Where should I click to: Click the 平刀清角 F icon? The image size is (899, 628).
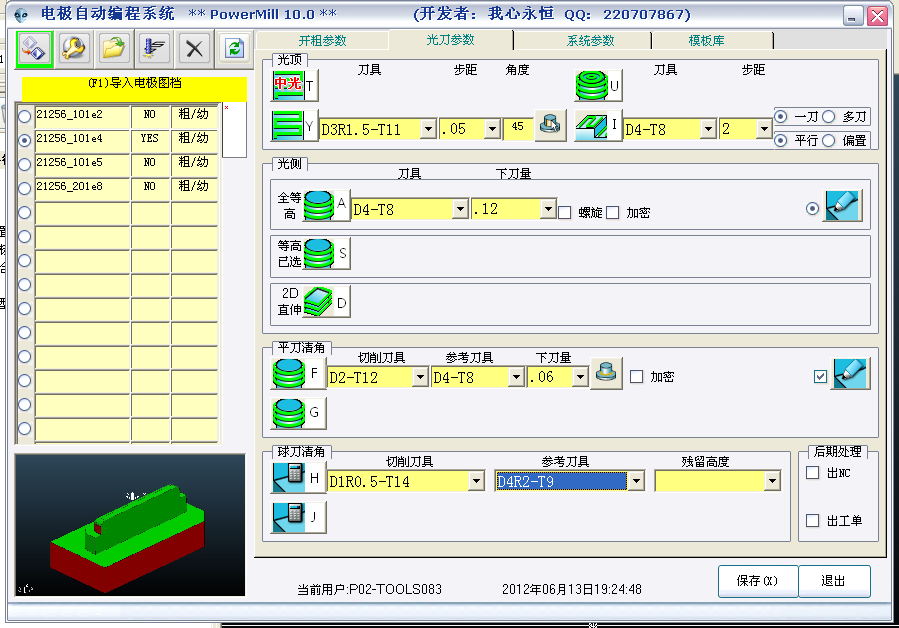[x=298, y=374]
